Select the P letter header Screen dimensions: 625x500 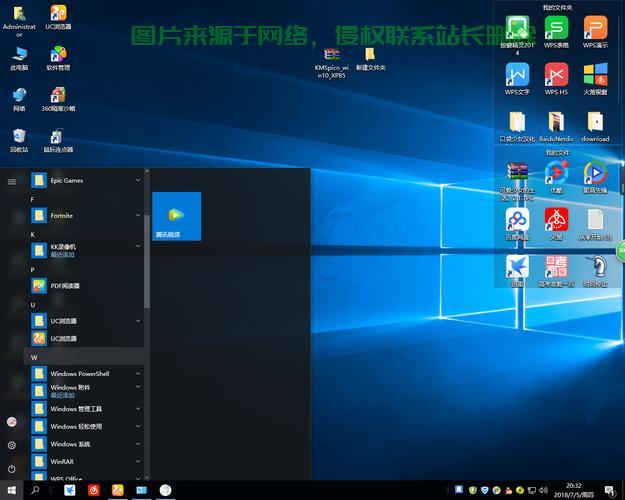(33, 270)
